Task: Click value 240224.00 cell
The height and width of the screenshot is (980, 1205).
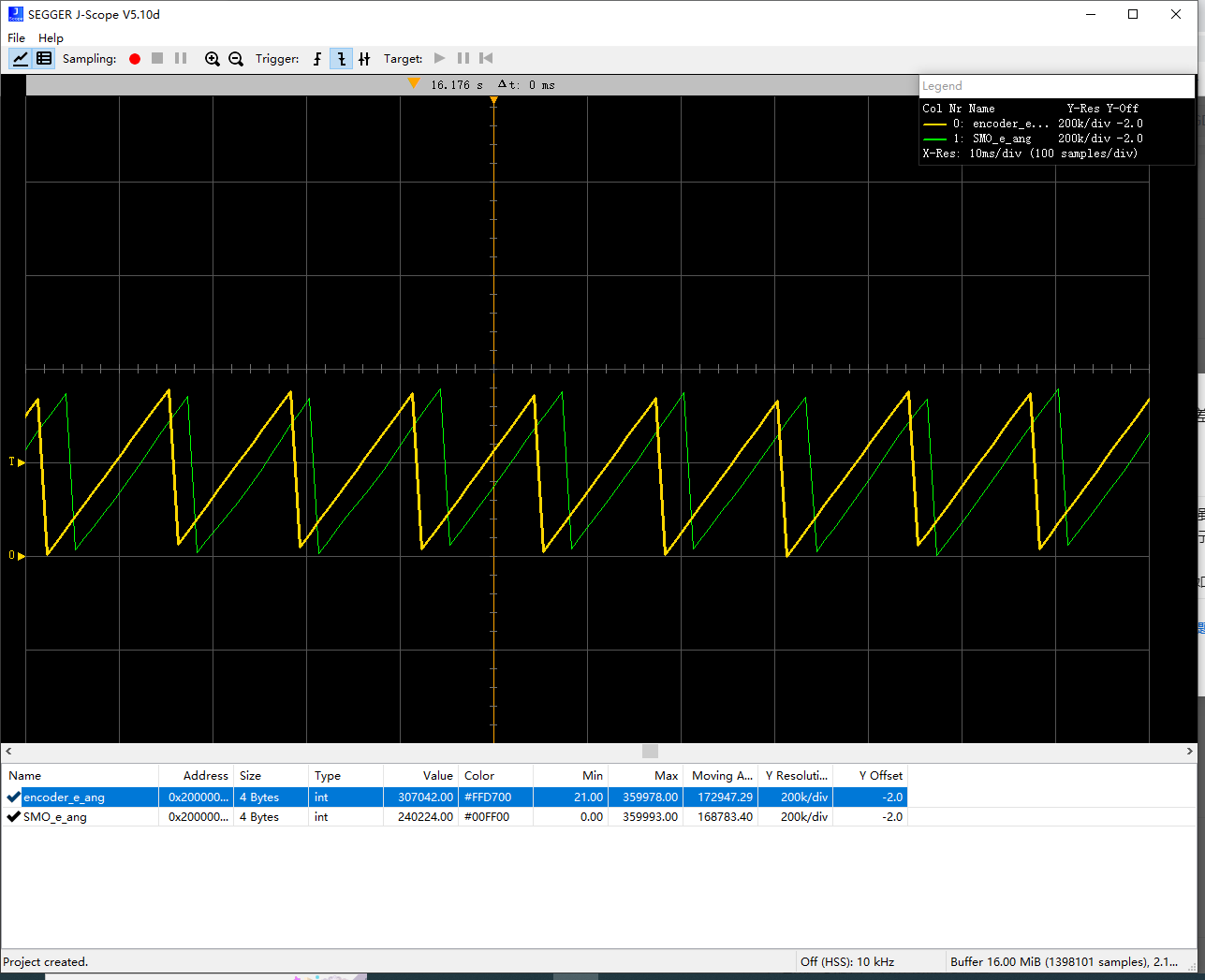Action: pyautogui.click(x=421, y=817)
